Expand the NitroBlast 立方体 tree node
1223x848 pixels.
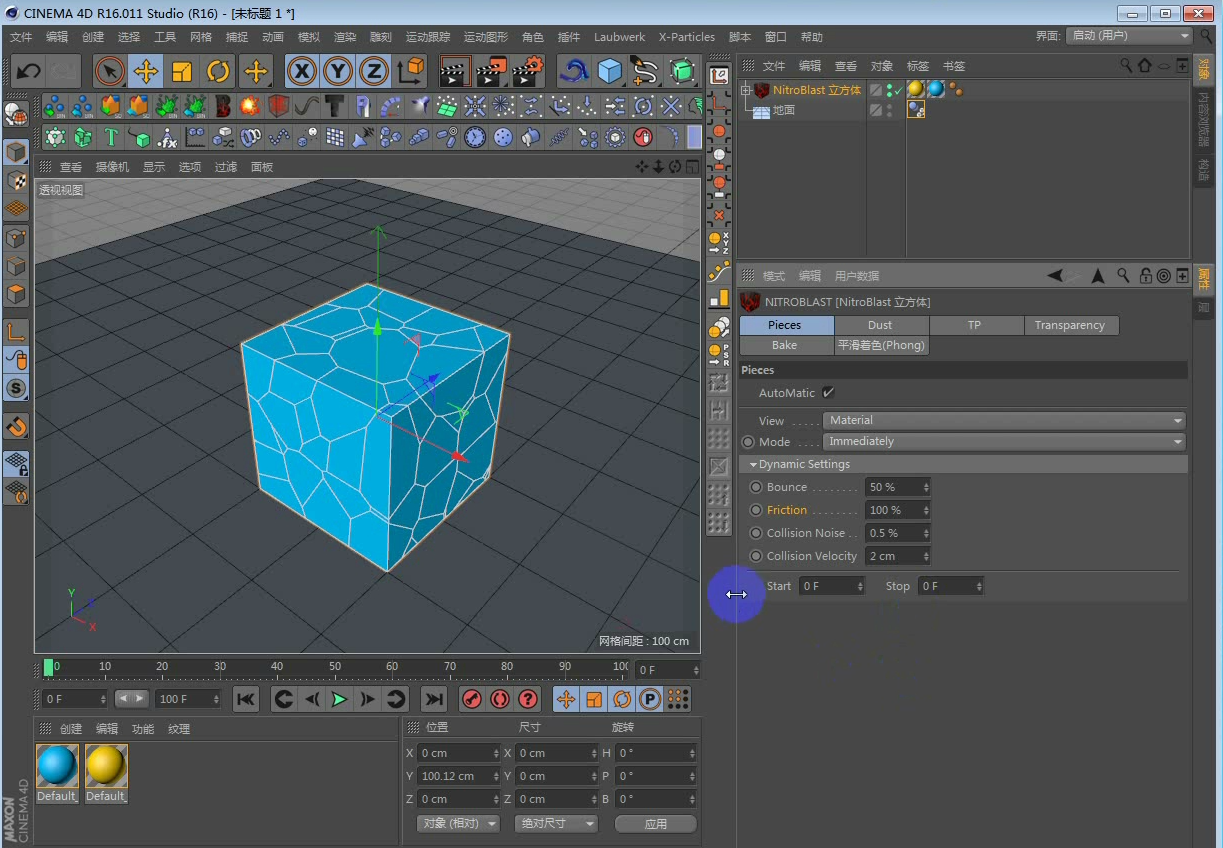pyautogui.click(x=745, y=90)
